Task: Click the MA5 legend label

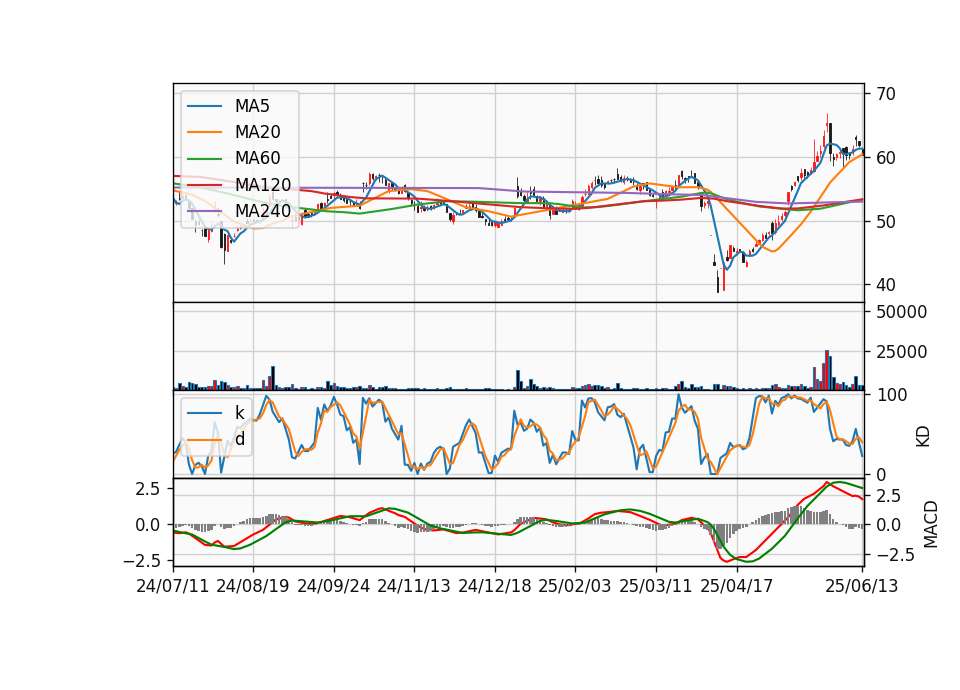Action: [x=252, y=106]
